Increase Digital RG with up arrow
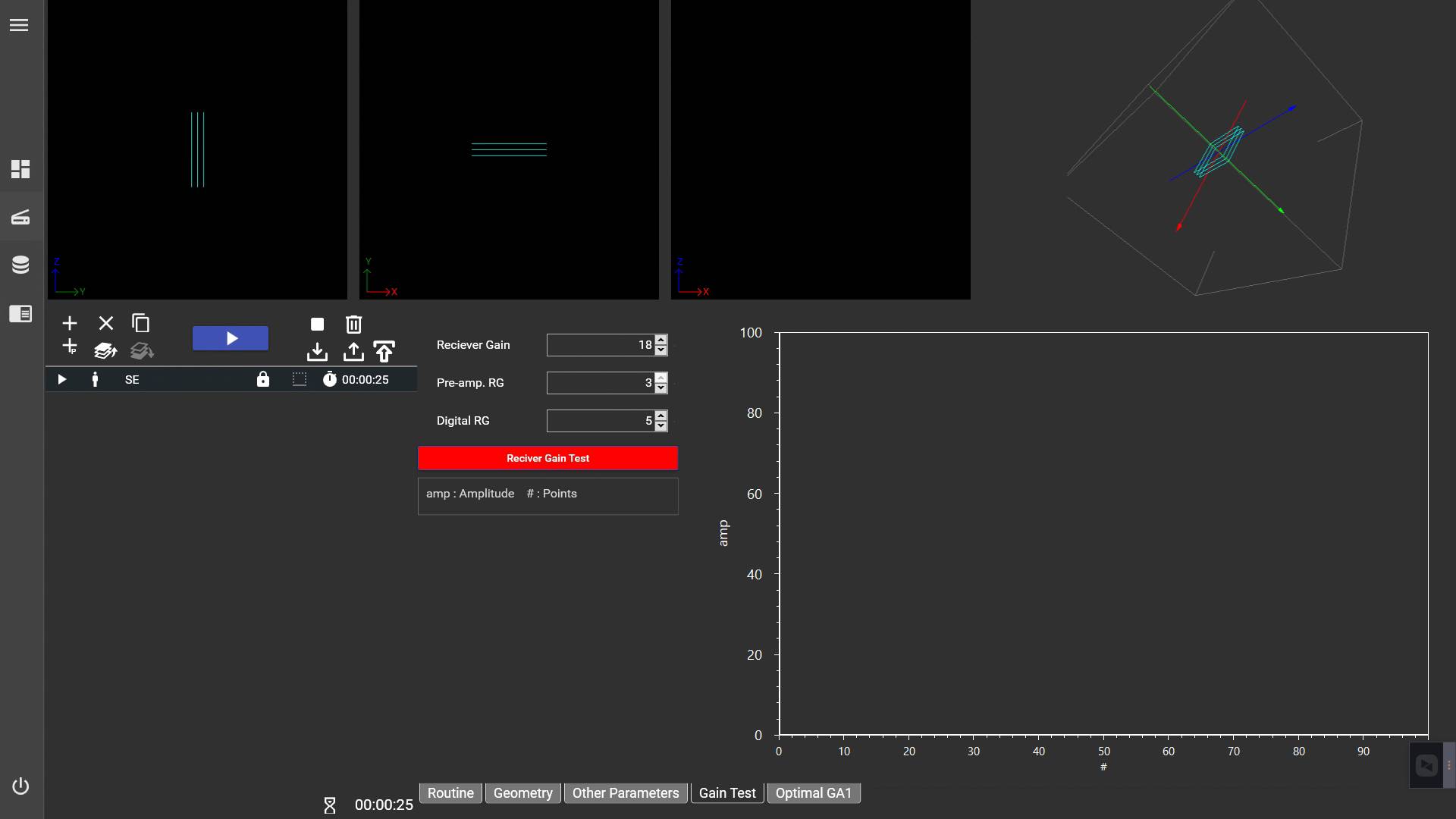1456x819 pixels. click(661, 416)
